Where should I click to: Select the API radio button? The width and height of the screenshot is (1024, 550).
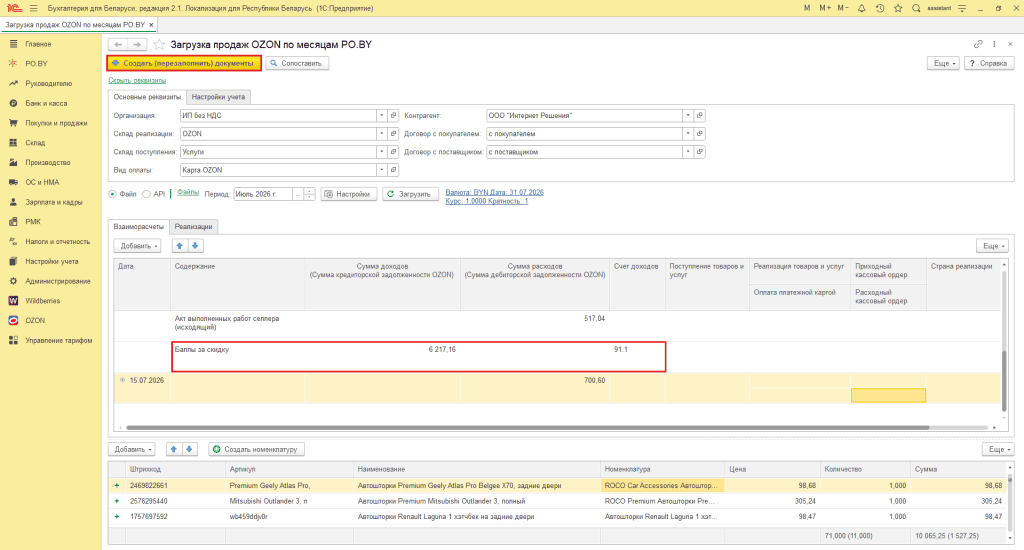coord(146,194)
